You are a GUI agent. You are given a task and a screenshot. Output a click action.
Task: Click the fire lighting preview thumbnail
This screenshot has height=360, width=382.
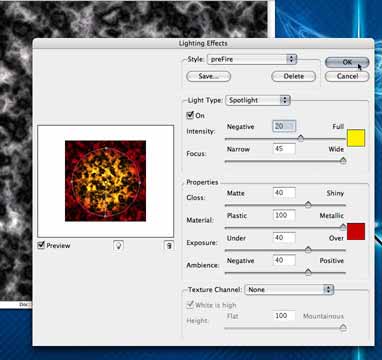click(x=105, y=181)
